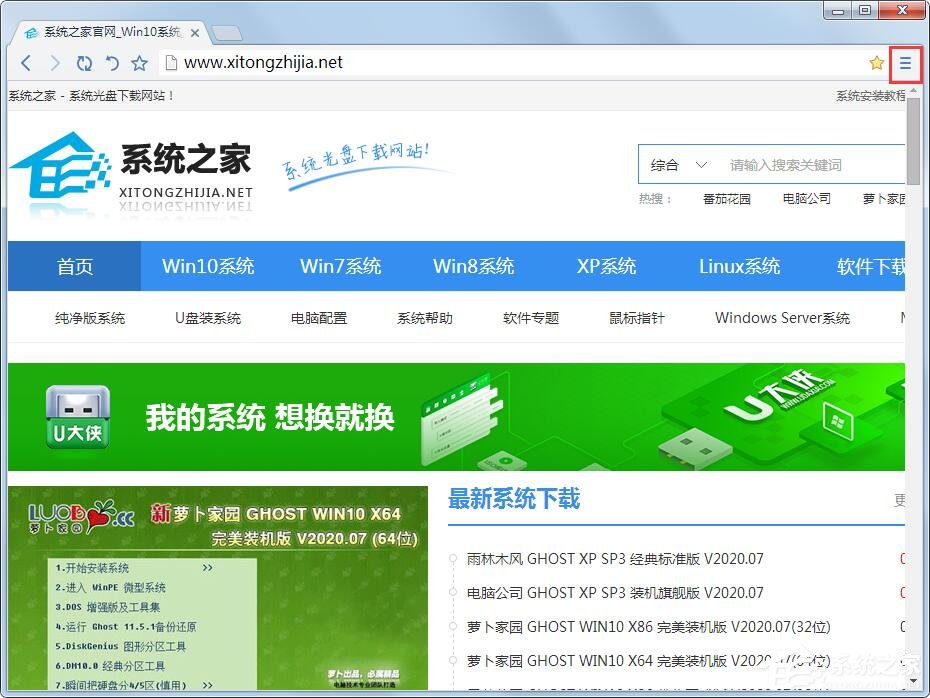Click the browser back navigation arrow

26,62
